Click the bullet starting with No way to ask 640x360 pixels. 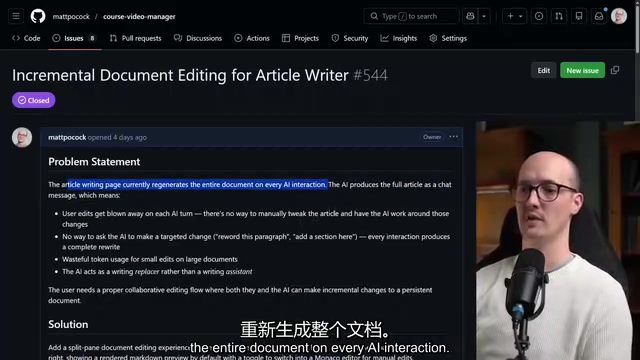(256, 242)
